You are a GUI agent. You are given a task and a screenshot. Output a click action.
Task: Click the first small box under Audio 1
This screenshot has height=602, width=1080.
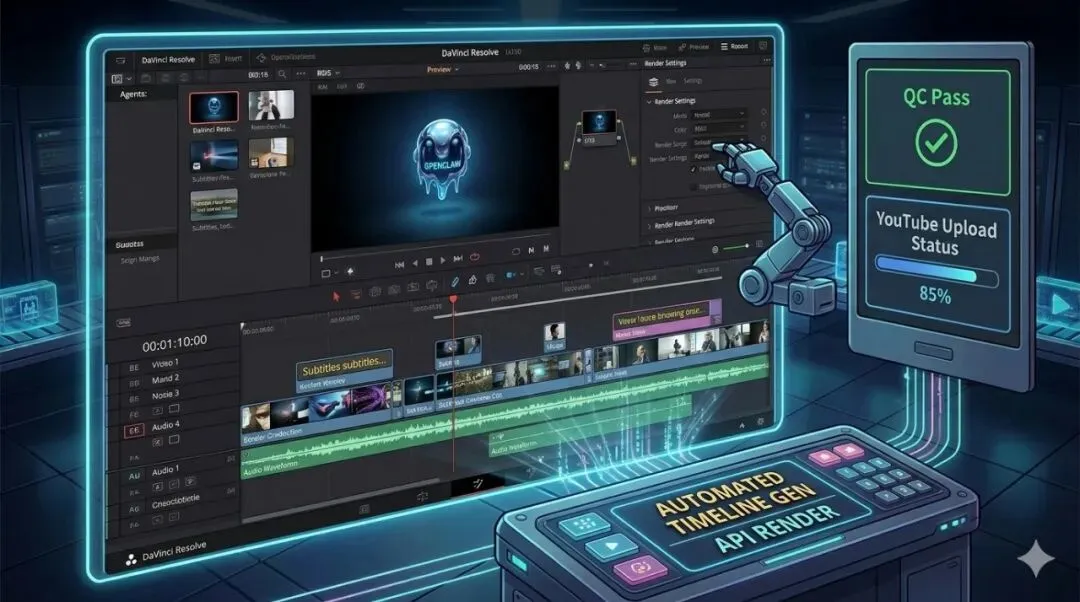[157, 487]
